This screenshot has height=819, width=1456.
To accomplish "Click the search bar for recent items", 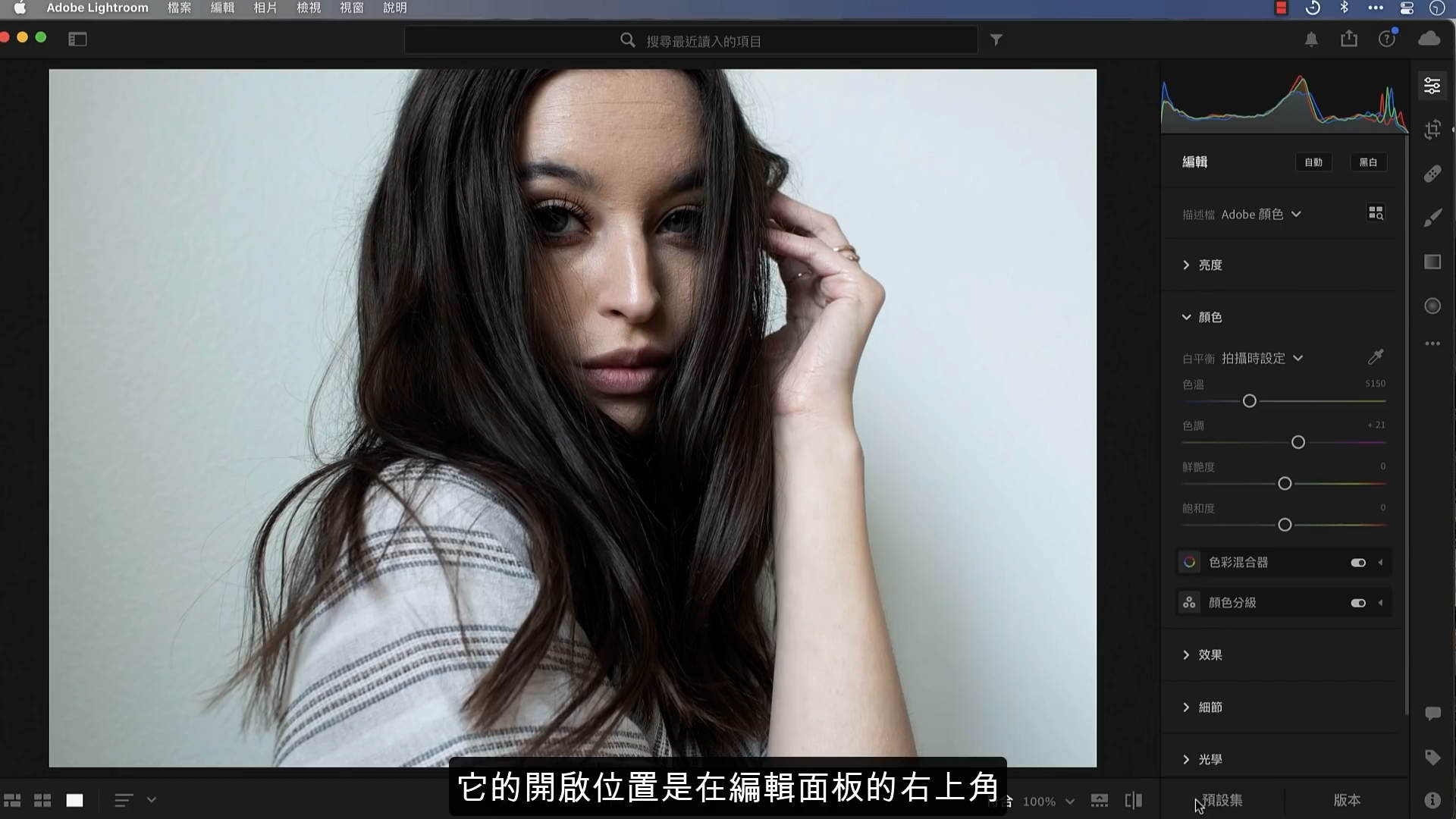I will (691, 39).
